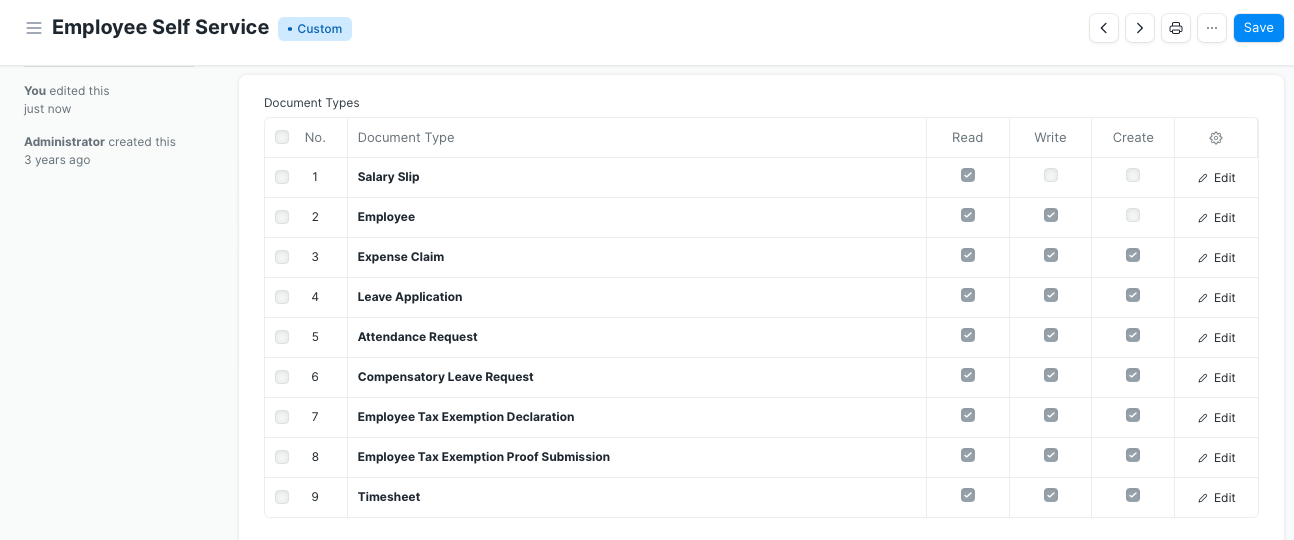Screen dimensions: 1294x540
Task: Click the Edit button for Compensatory Leave Request
Action: 1216,378
